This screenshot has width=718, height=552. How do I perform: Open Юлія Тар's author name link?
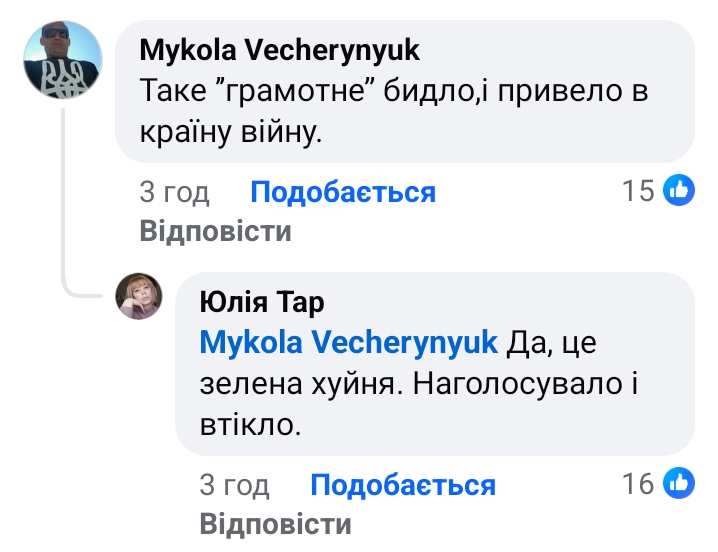262,301
